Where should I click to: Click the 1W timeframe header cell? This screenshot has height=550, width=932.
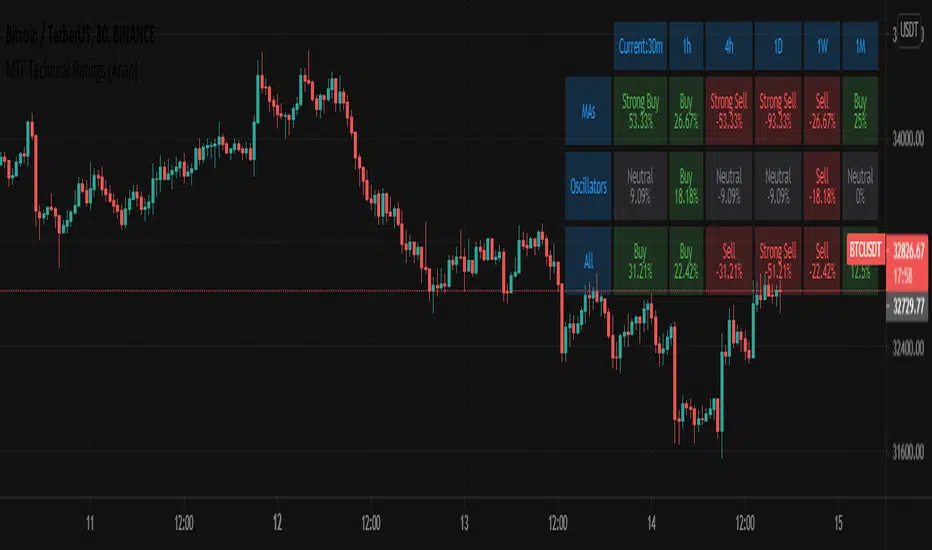click(x=820, y=47)
